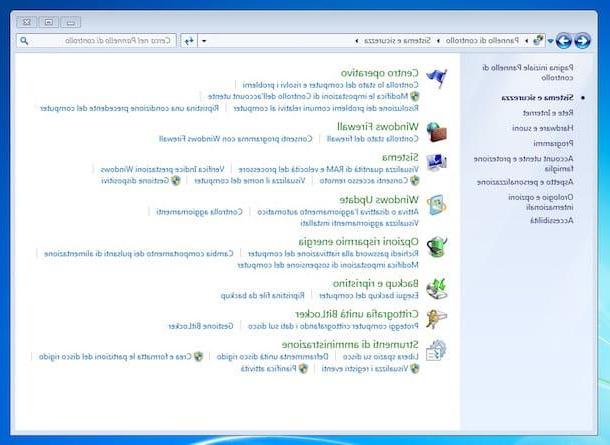
Task: Click Attiva o disattiva l'aggiornamento automatico
Action: pos(338,212)
